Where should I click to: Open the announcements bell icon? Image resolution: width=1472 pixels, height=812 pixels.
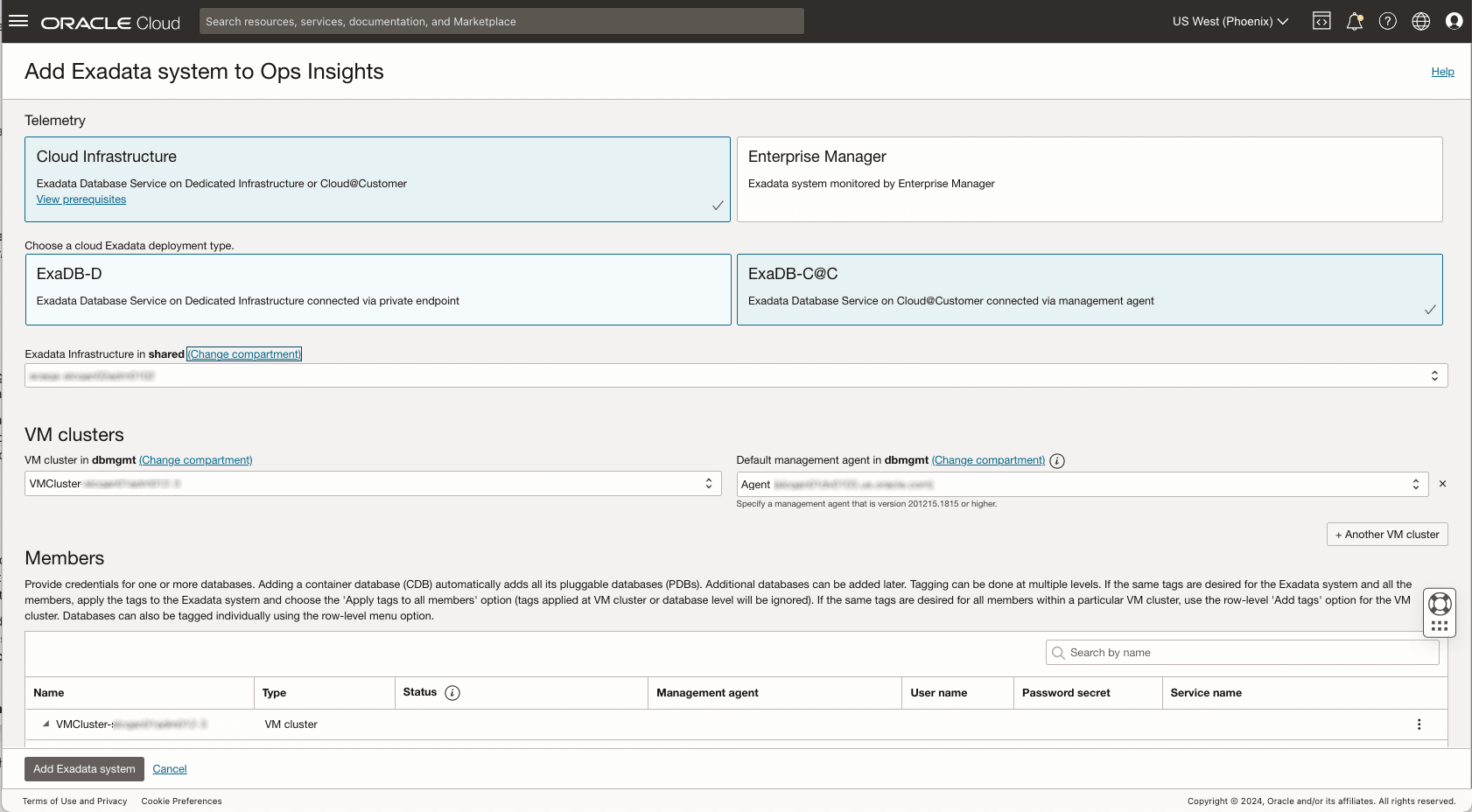coord(1355,21)
